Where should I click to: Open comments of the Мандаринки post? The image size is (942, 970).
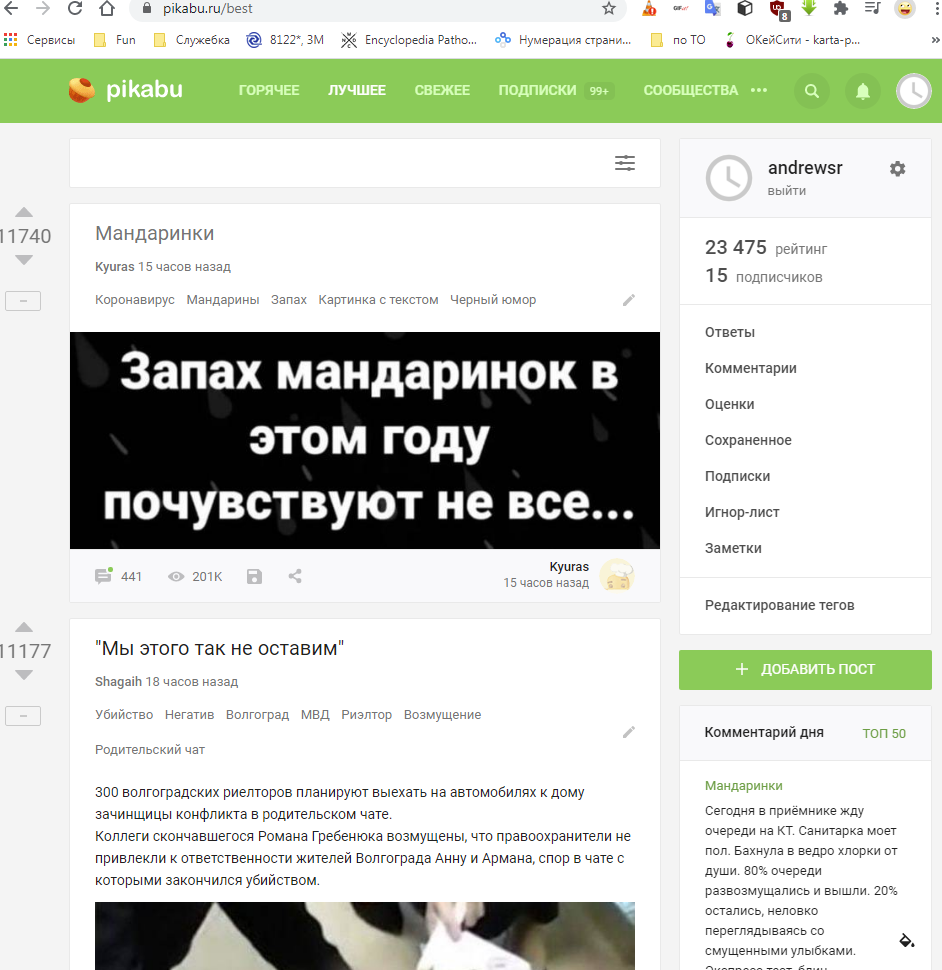click(119, 576)
